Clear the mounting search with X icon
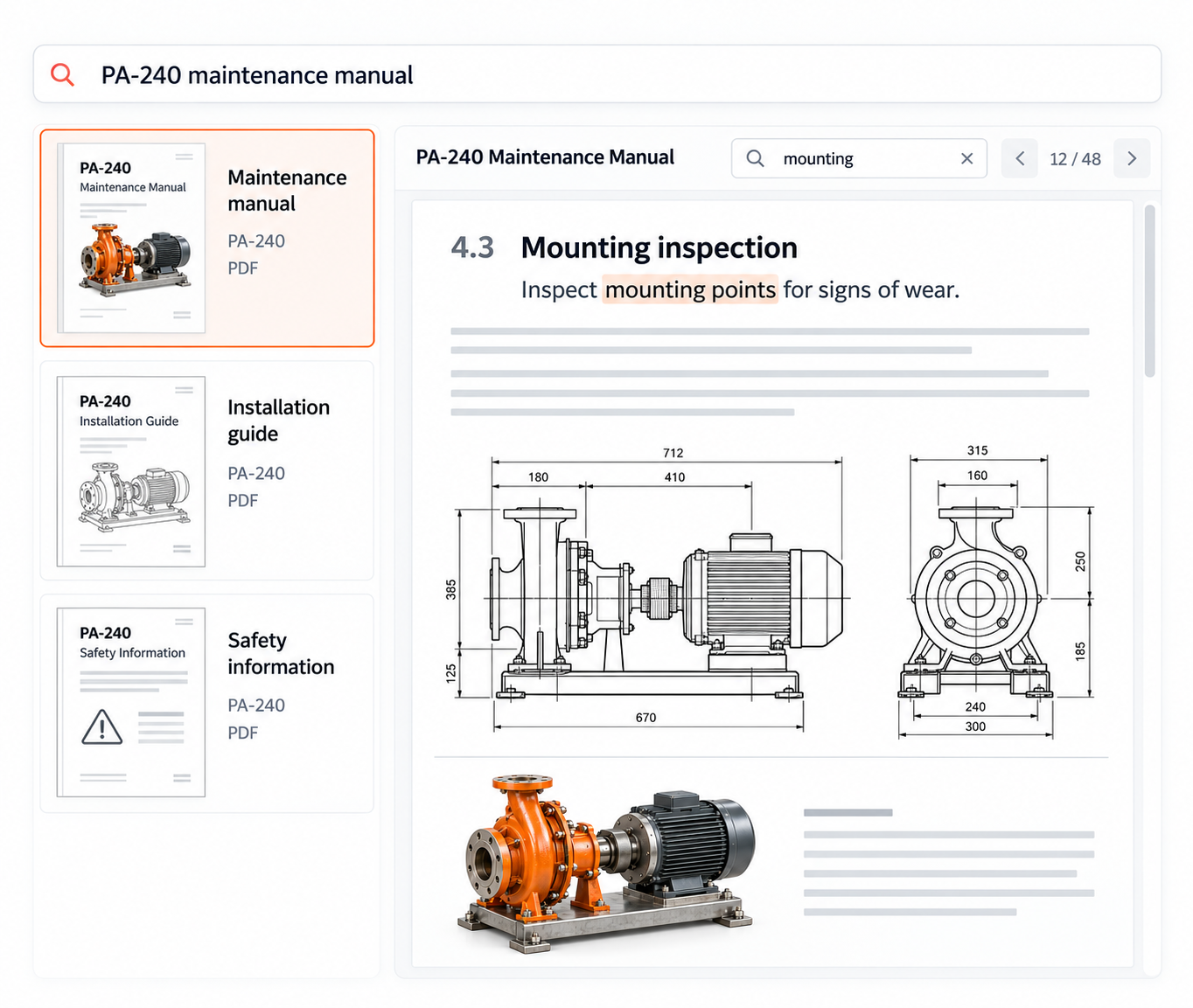This screenshot has width=1193, height=1008. 966,158
